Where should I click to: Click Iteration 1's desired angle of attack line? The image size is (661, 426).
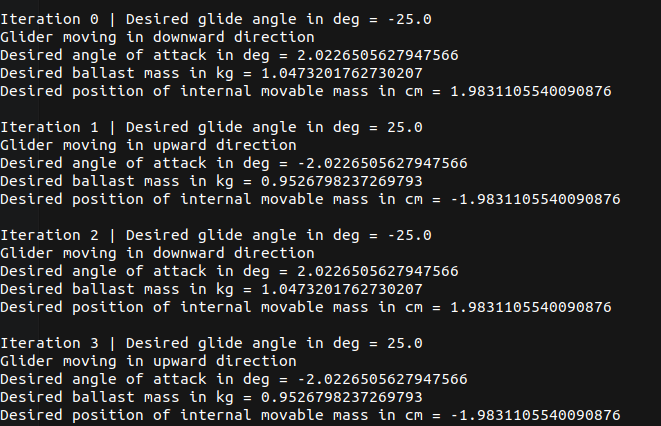point(233,163)
